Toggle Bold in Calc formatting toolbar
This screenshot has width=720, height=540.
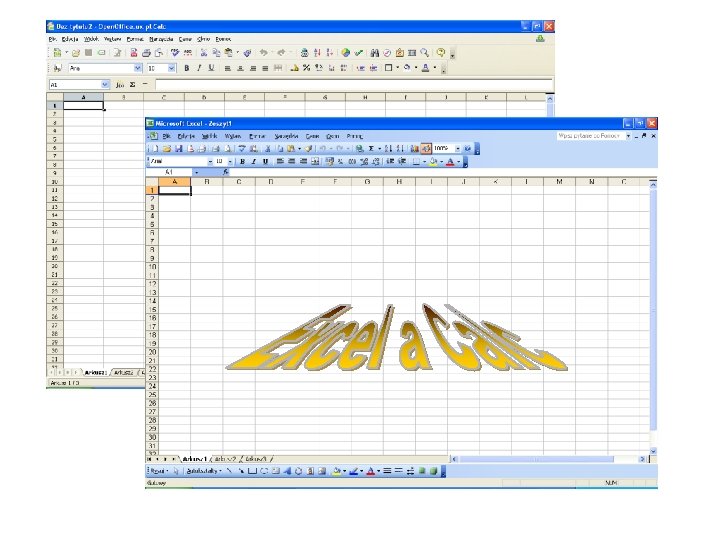coord(187,68)
